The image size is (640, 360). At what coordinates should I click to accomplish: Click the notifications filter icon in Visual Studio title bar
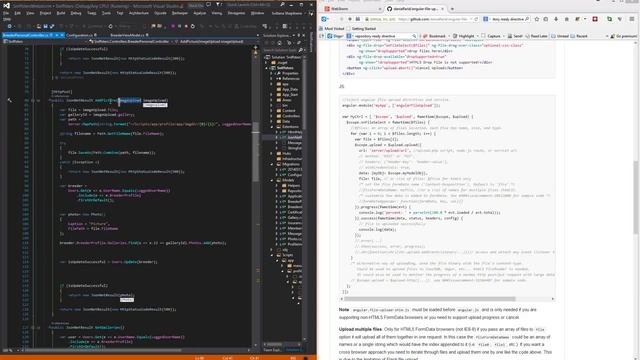218,5
